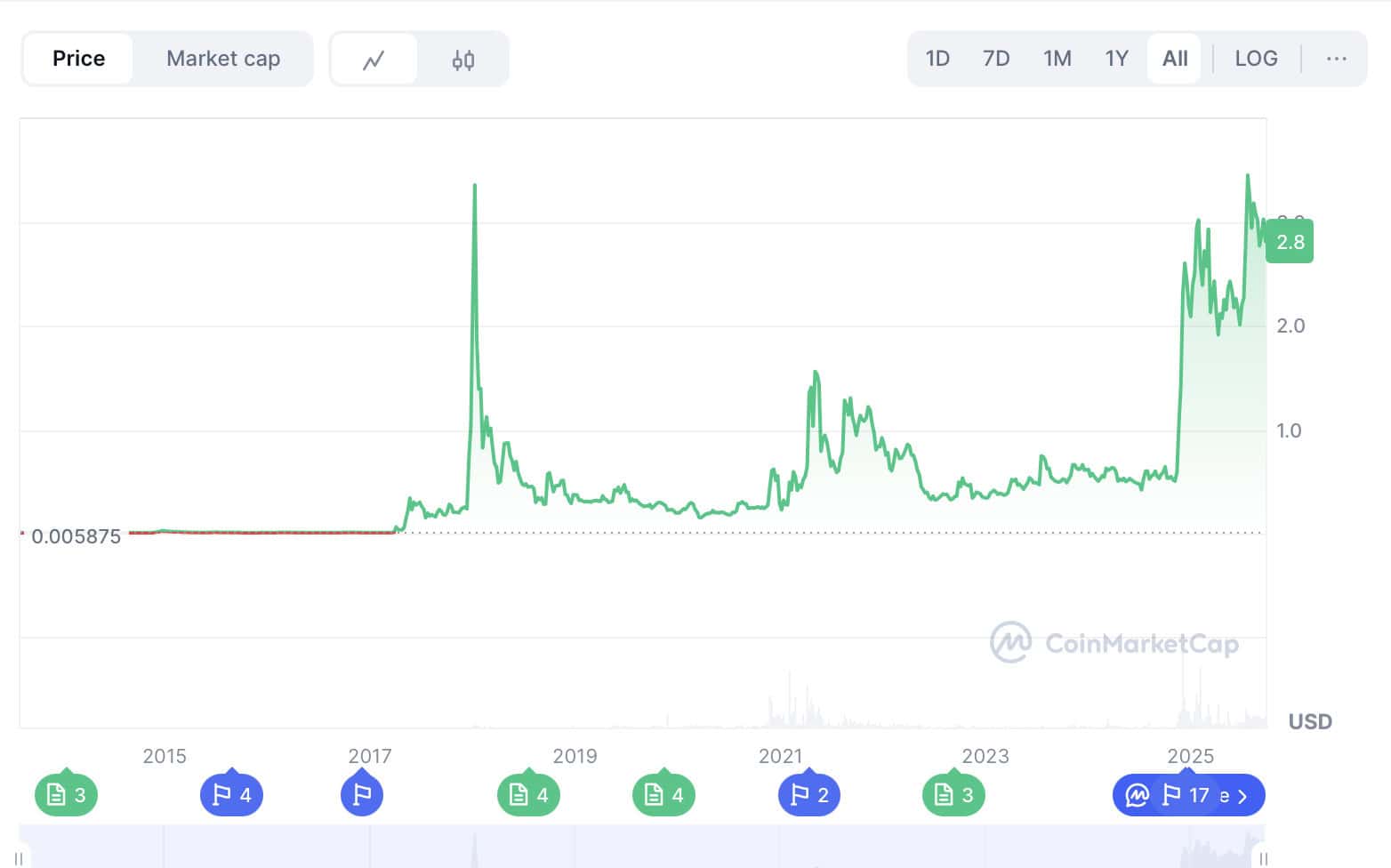Set the chart range to 1D

pyautogui.click(x=937, y=59)
